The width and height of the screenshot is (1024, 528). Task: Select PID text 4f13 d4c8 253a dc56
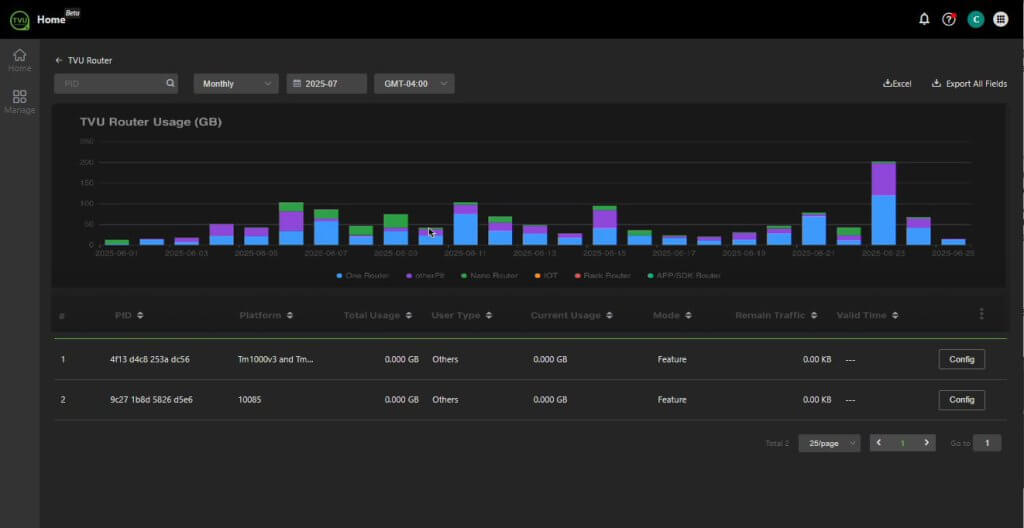[x=150, y=359]
